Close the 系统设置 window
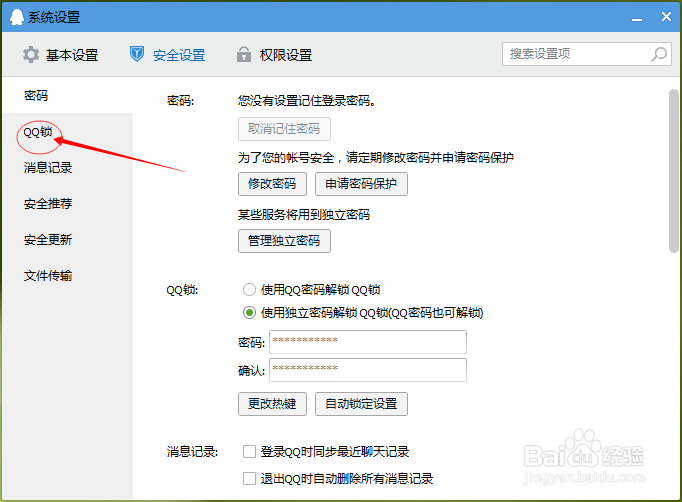 coord(666,17)
